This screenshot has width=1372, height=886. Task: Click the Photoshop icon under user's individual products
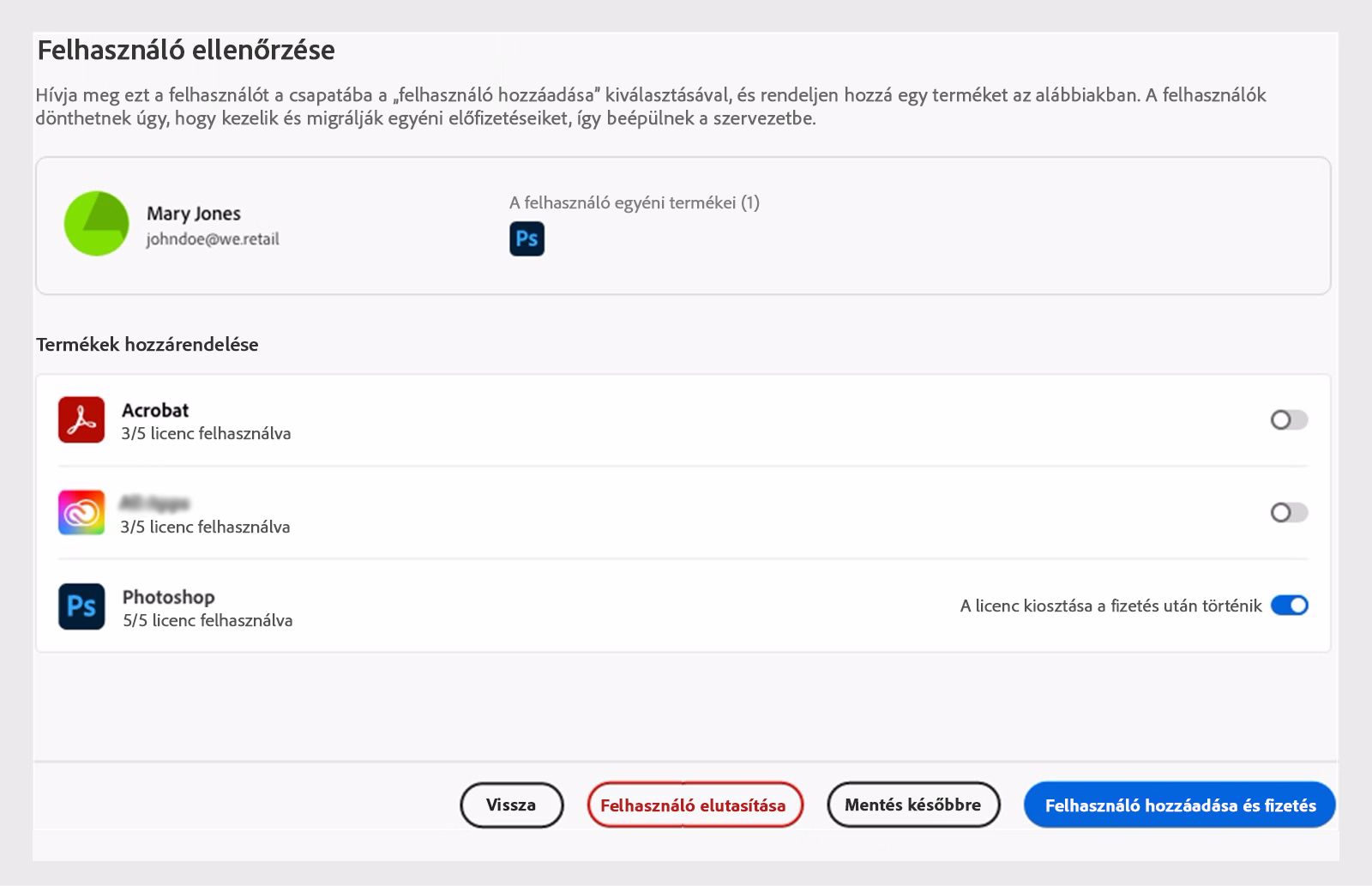[x=527, y=238]
